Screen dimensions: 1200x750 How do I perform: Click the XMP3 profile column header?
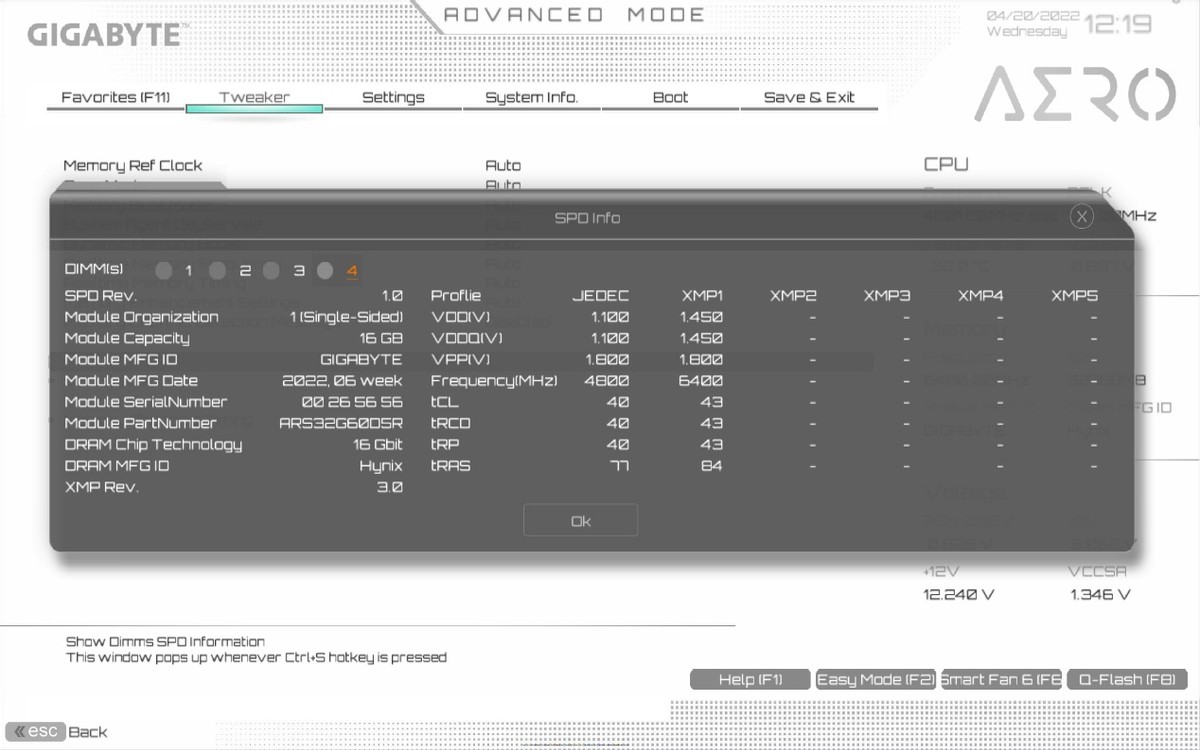pyautogui.click(x=887, y=295)
